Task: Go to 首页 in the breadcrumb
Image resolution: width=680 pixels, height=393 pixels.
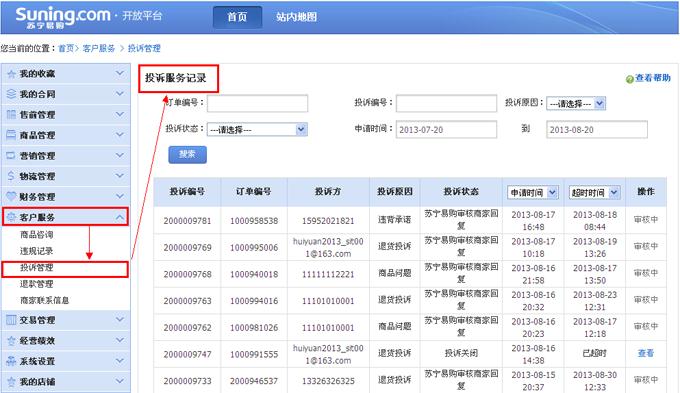Action: point(66,48)
